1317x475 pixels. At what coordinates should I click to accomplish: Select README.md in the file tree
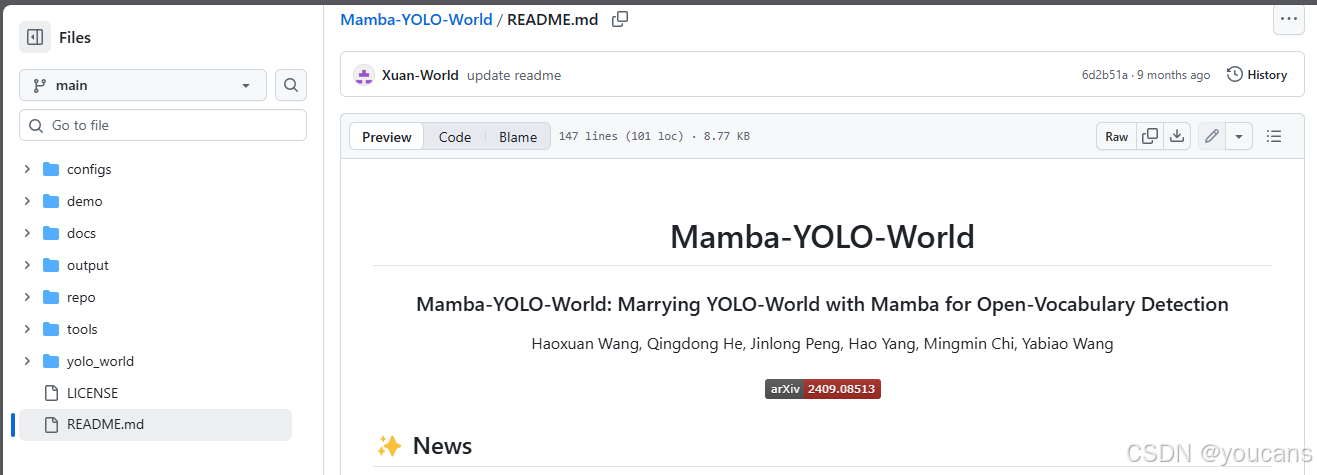[155, 424]
